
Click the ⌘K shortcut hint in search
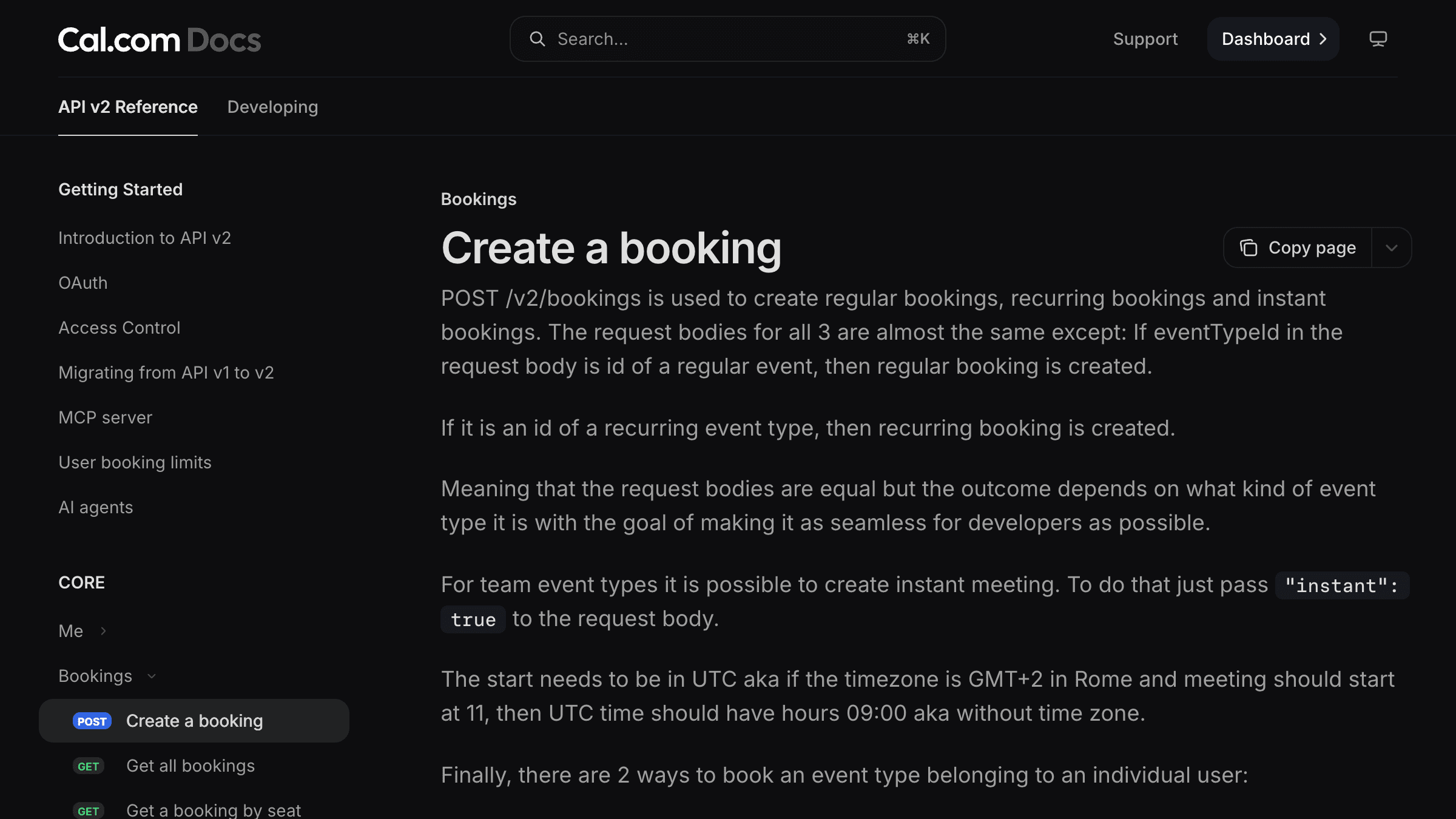pos(918,39)
